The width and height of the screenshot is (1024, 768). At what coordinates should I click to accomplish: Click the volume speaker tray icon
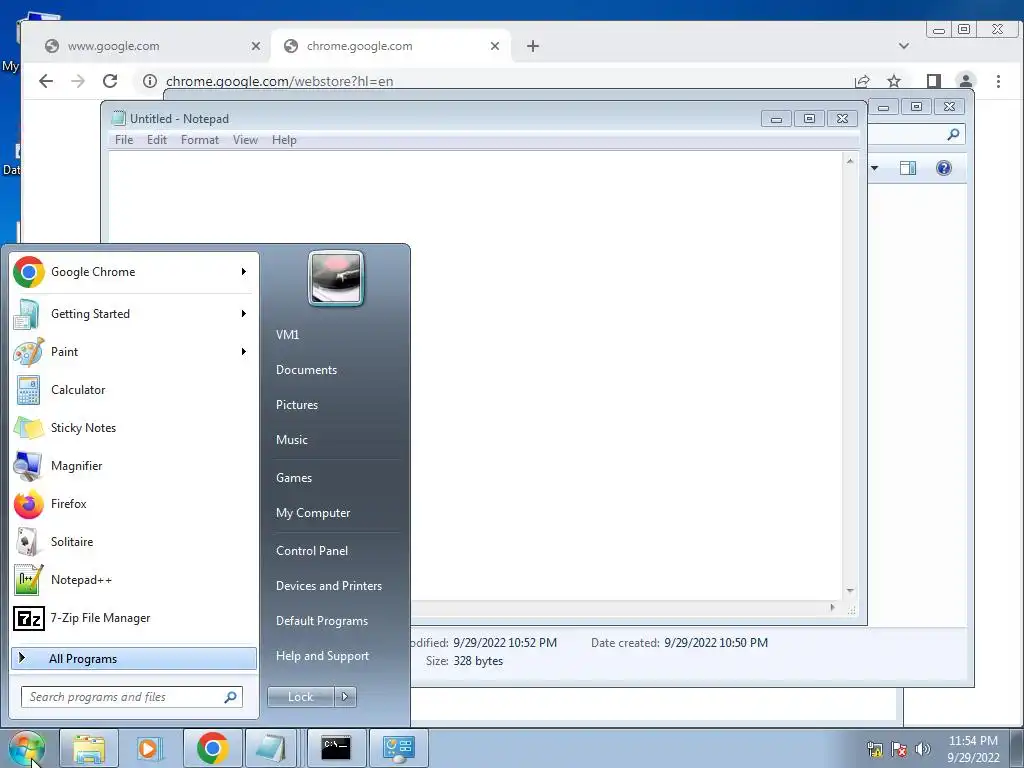coord(922,749)
